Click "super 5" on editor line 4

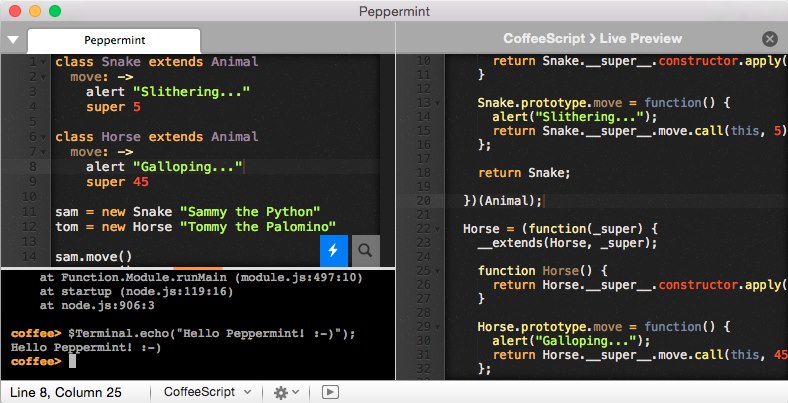coord(113,107)
